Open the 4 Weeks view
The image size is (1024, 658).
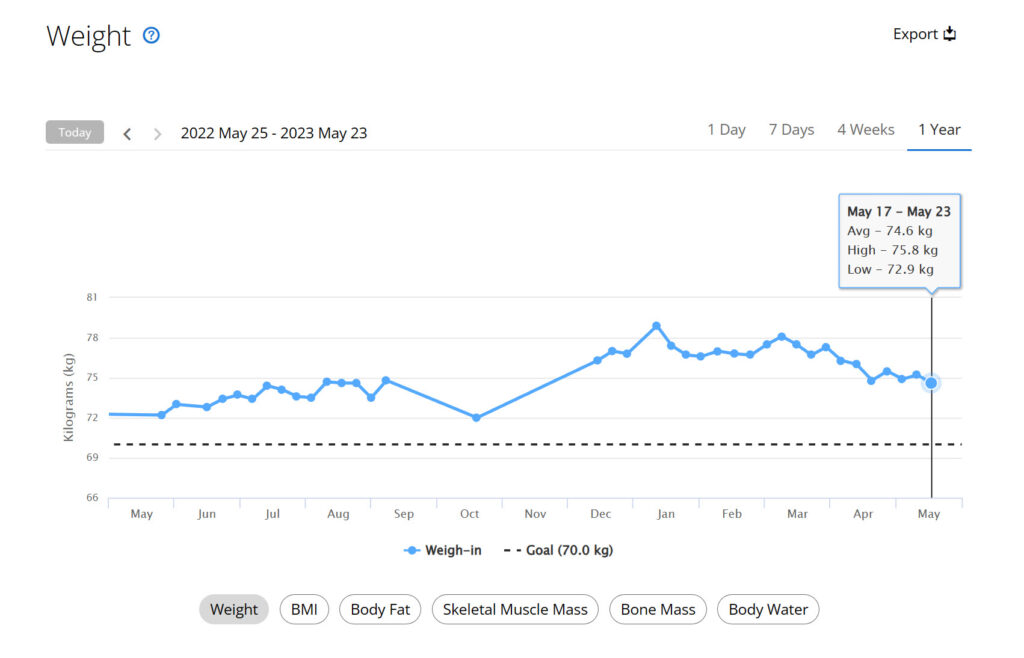pyautogui.click(x=865, y=129)
